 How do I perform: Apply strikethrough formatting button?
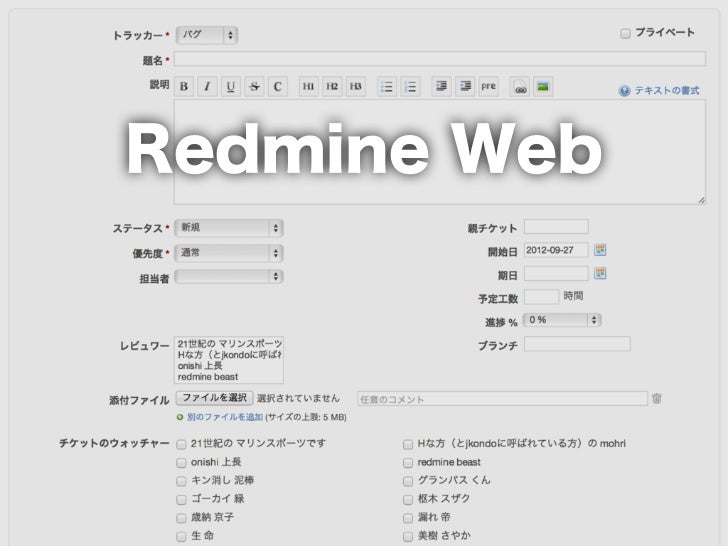(x=254, y=86)
